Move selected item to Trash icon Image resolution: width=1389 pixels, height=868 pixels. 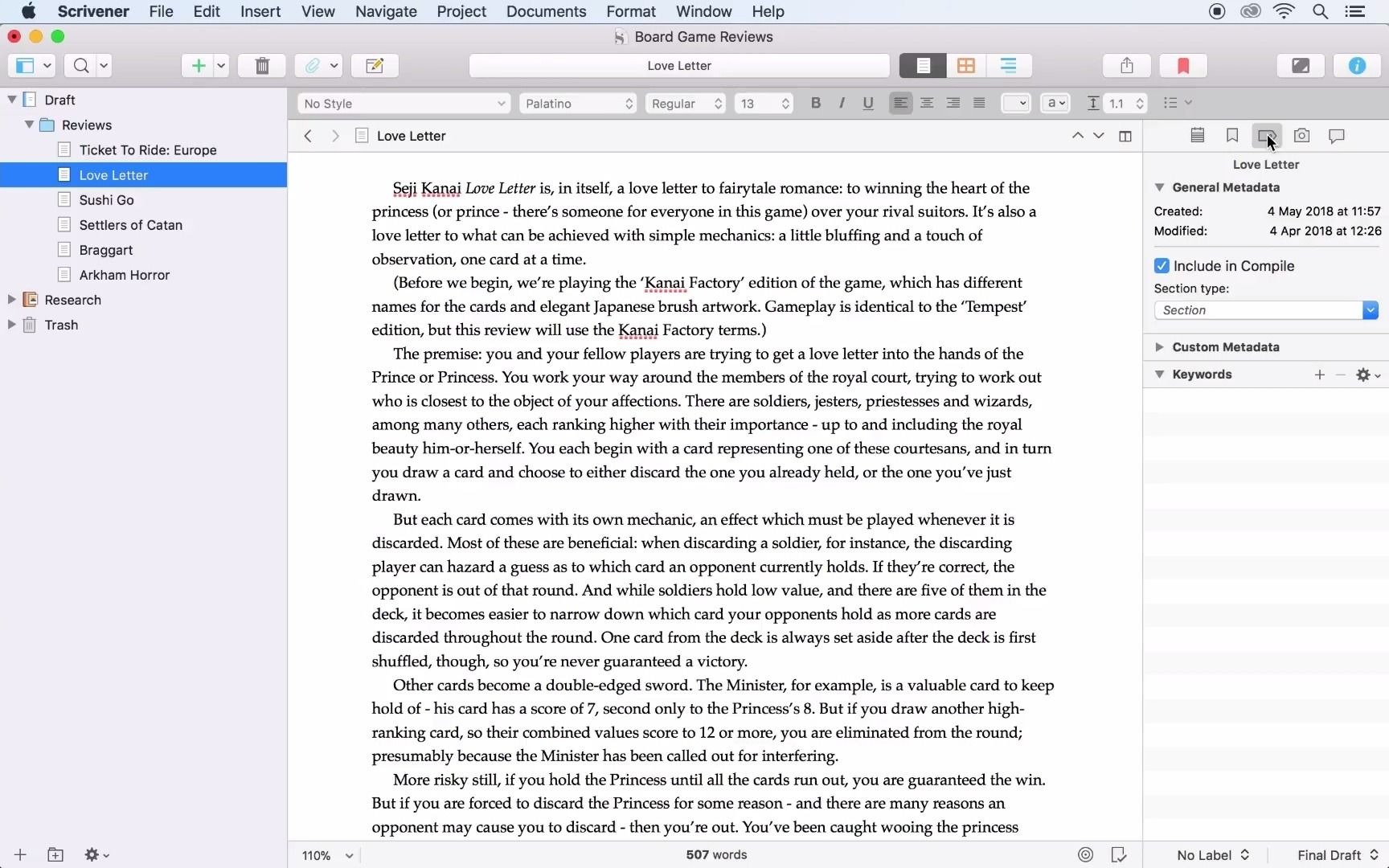point(262,66)
